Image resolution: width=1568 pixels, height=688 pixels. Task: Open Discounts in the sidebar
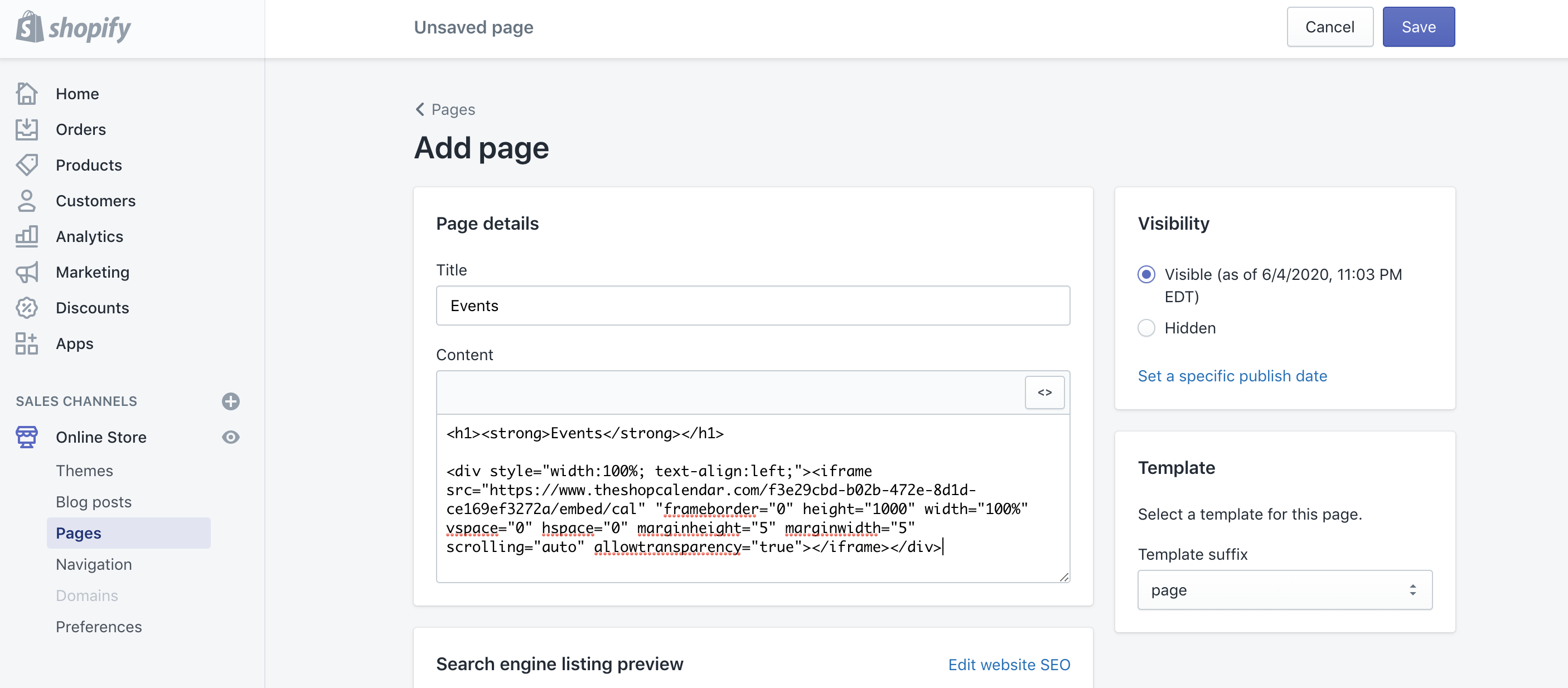click(93, 307)
